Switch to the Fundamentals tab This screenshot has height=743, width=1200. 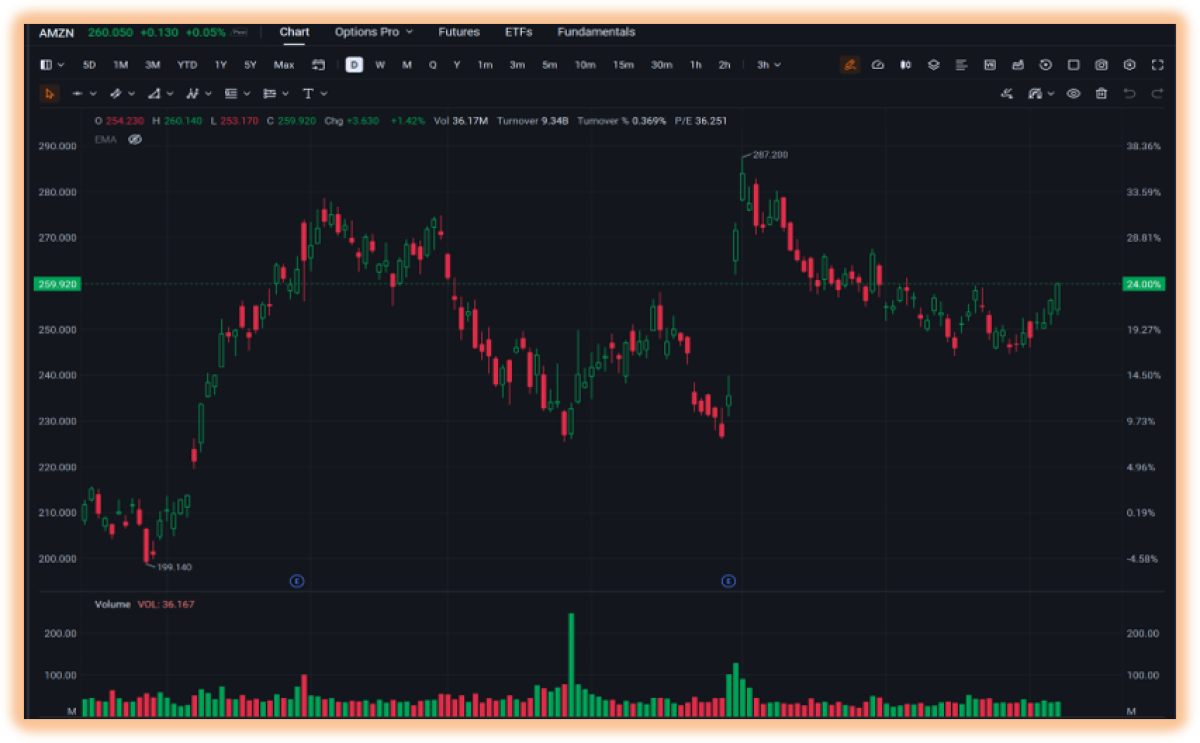[596, 32]
